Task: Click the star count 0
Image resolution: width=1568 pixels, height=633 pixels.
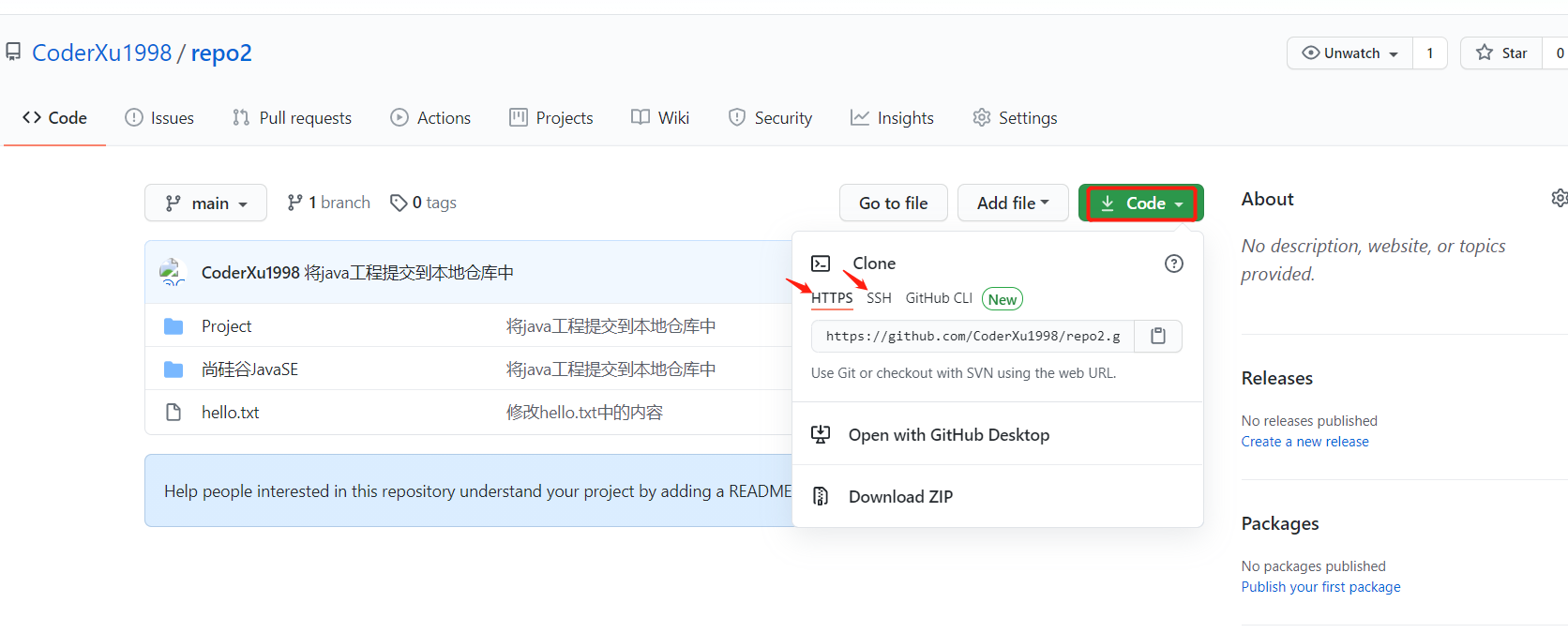Action: (1558, 53)
